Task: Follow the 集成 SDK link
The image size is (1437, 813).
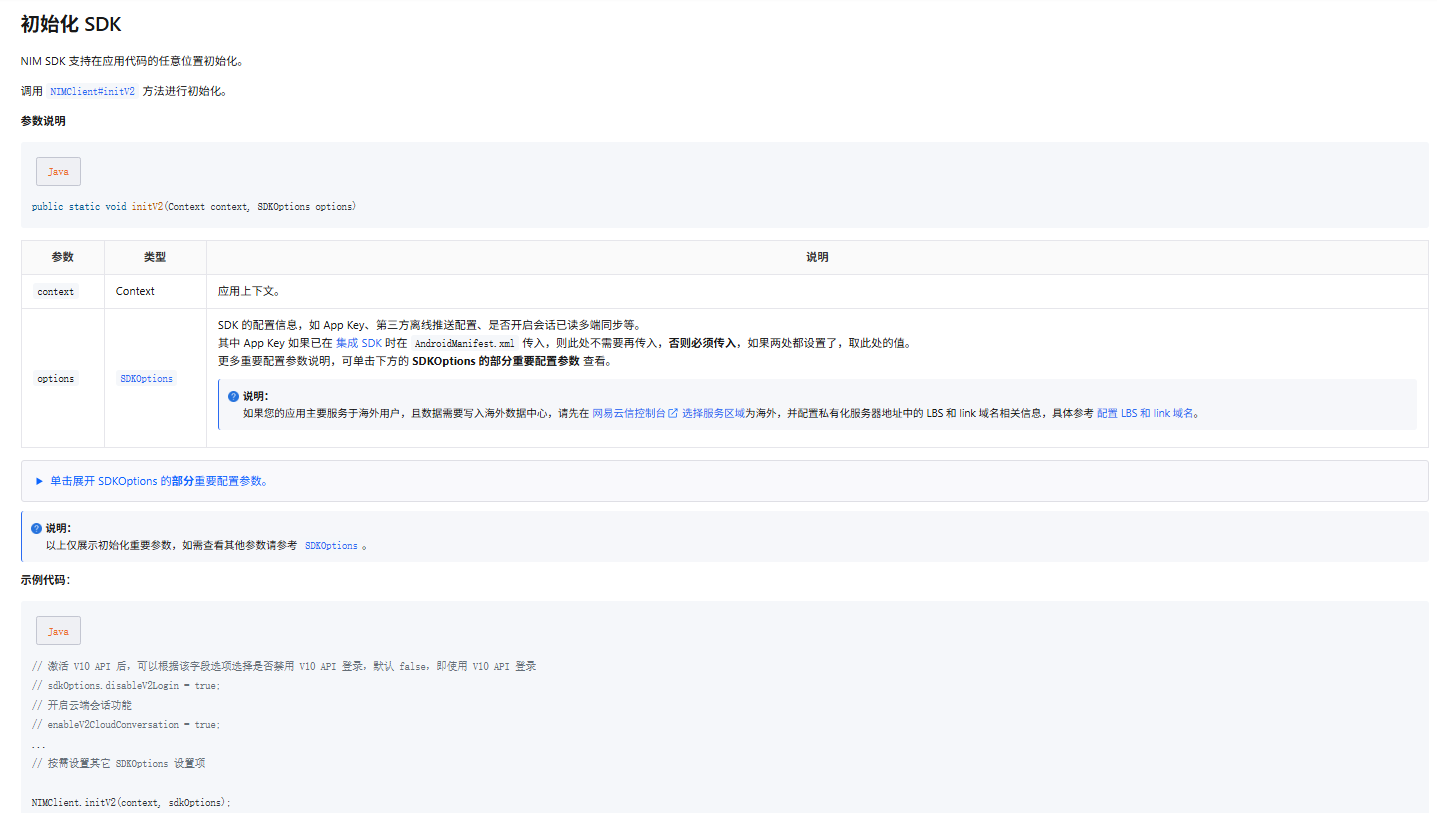Action: tap(359, 343)
